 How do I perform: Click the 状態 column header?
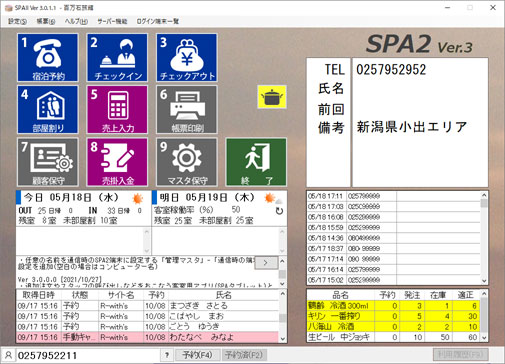point(80,295)
